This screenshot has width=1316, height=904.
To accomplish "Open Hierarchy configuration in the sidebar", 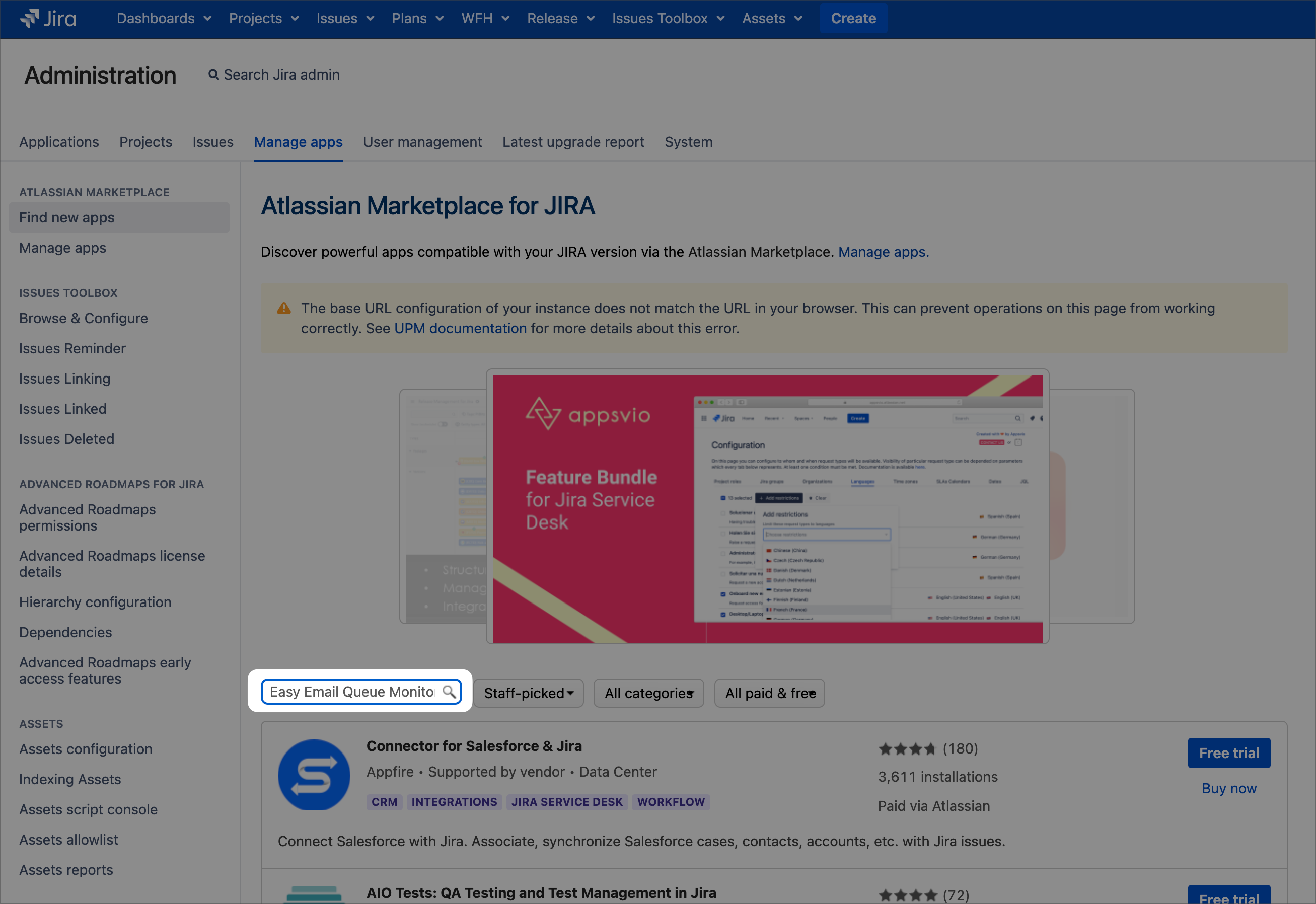I will coord(95,602).
